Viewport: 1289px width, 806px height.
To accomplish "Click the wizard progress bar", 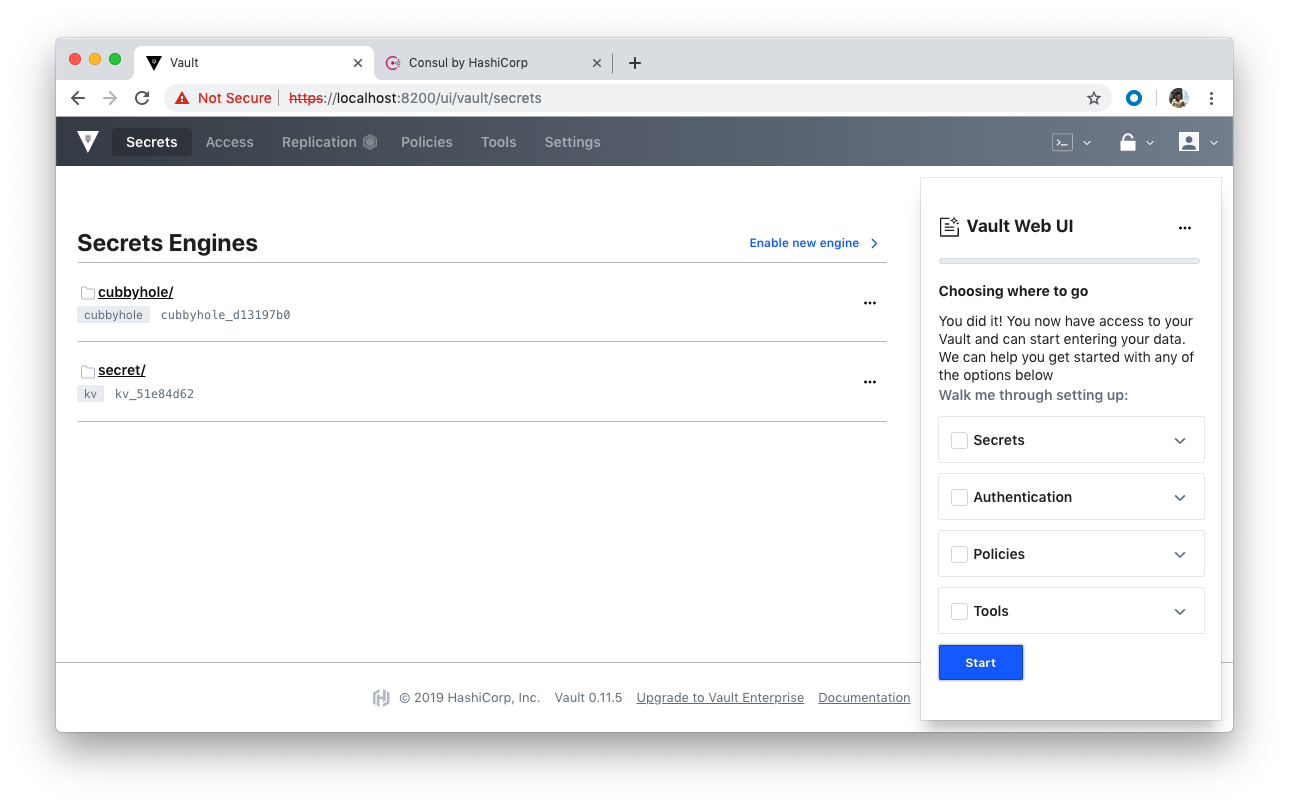I will (x=1069, y=261).
